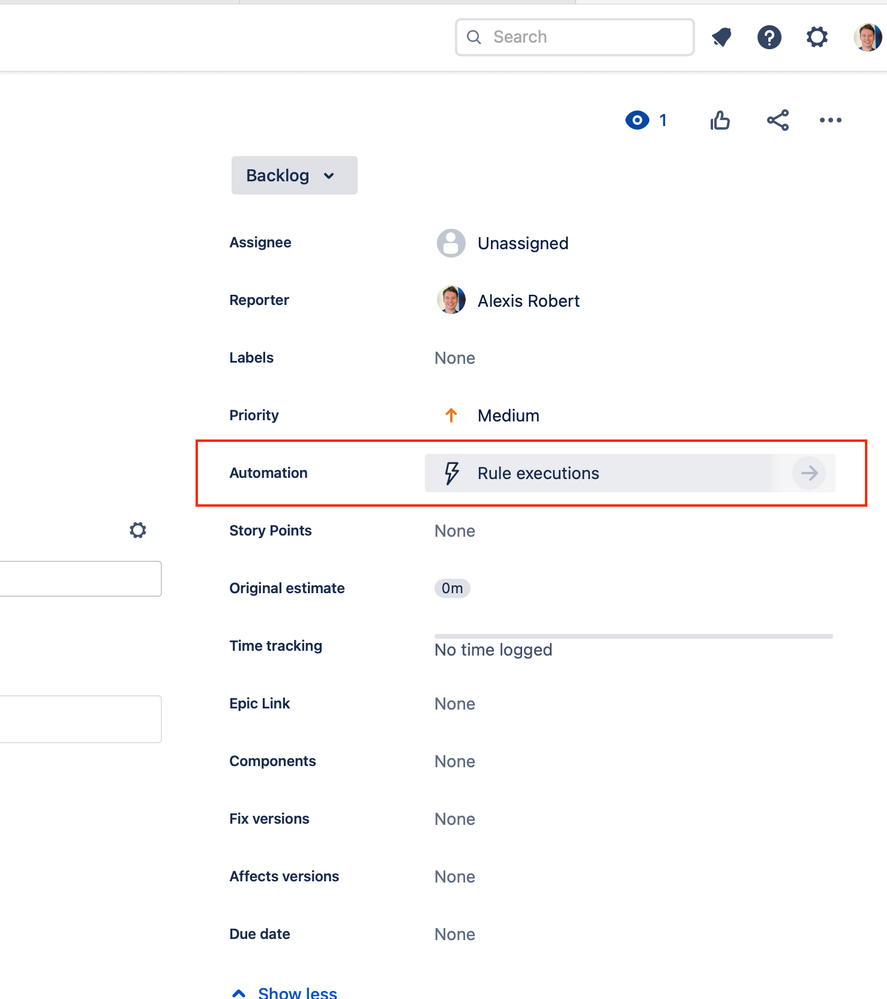
Task: Click the gear icon beside Story Points
Action: pos(138,530)
